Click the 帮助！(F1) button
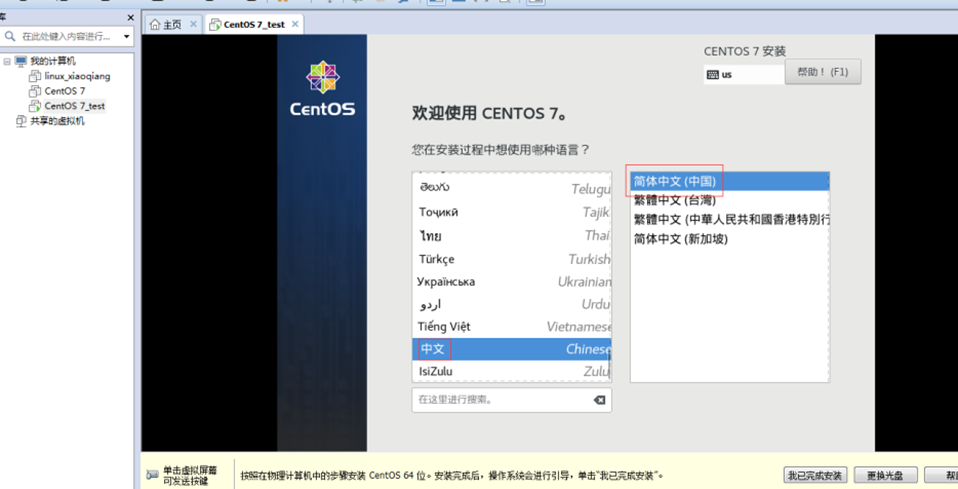The width and height of the screenshot is (958, 489). tap(823, 72)
